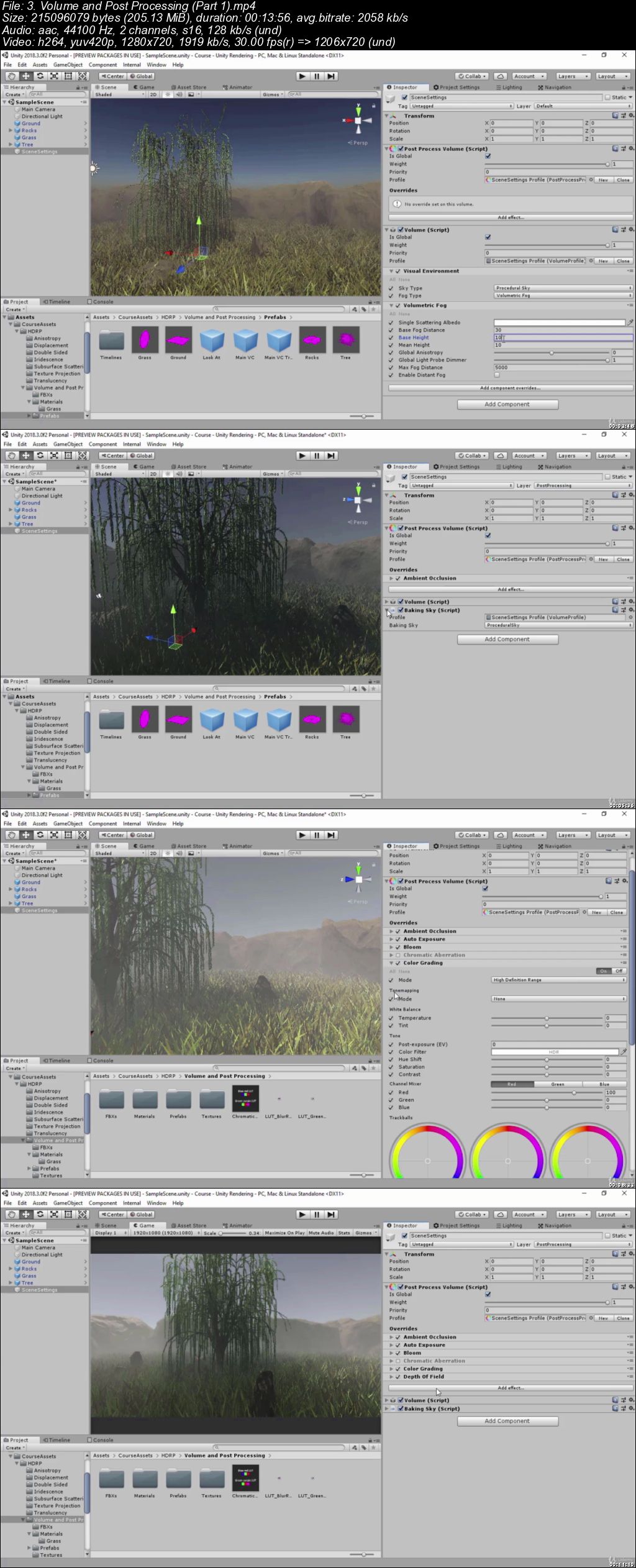
Task: Open cloud services icon in first Unity frame
Action: coord(501,76)
